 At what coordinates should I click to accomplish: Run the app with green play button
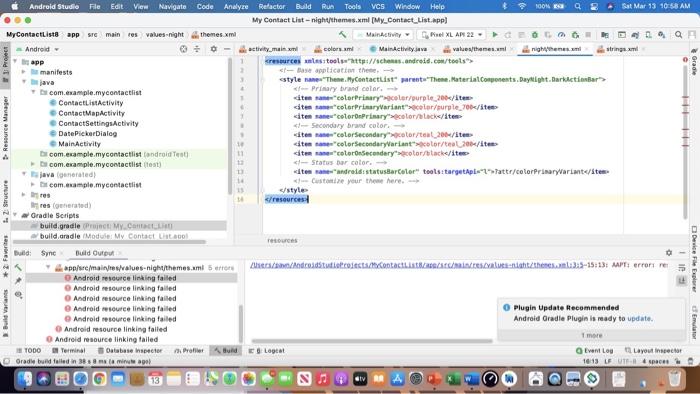(x=495, y=34)
